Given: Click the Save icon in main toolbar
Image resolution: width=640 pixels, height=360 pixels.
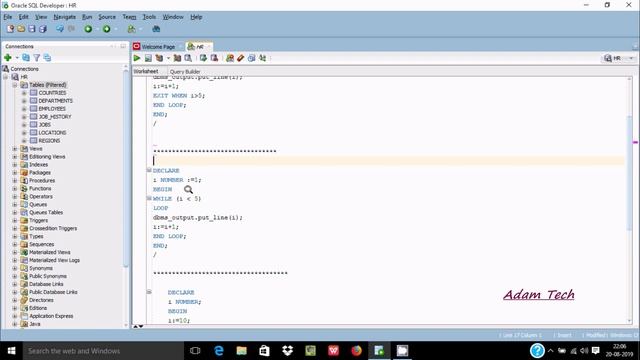Looking at the screenshot, I should (x=31, y=29).
